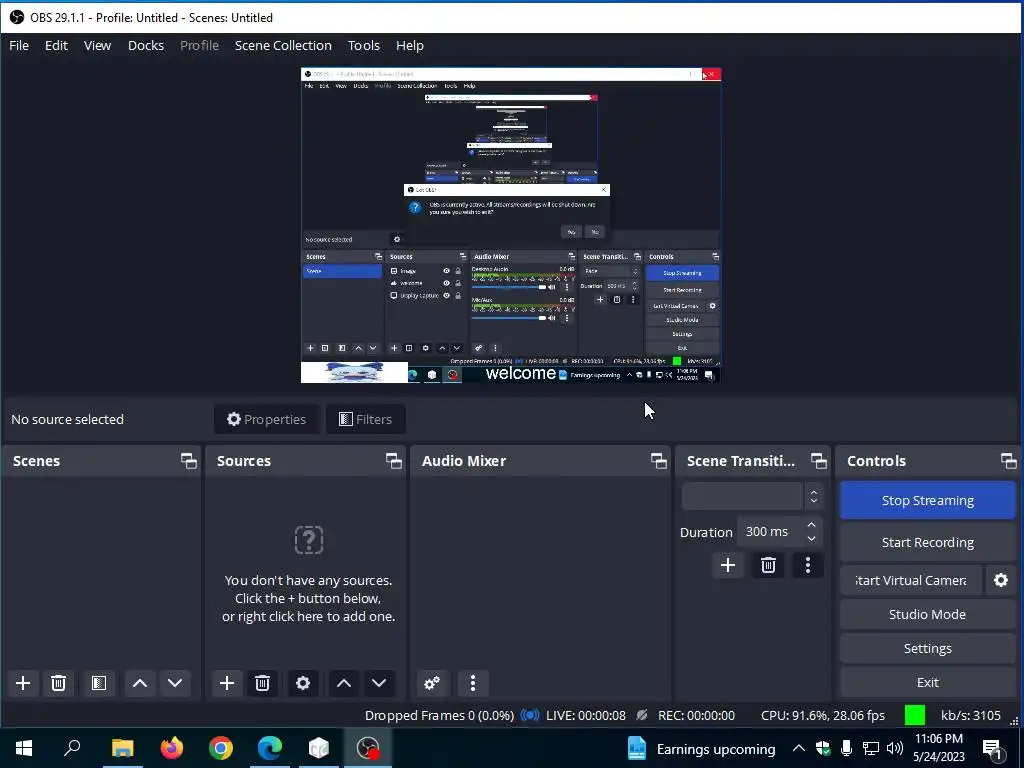Open advanced audio properties gears icon
The height and width of the screenshot is (768, 1024).
[432, 683]
